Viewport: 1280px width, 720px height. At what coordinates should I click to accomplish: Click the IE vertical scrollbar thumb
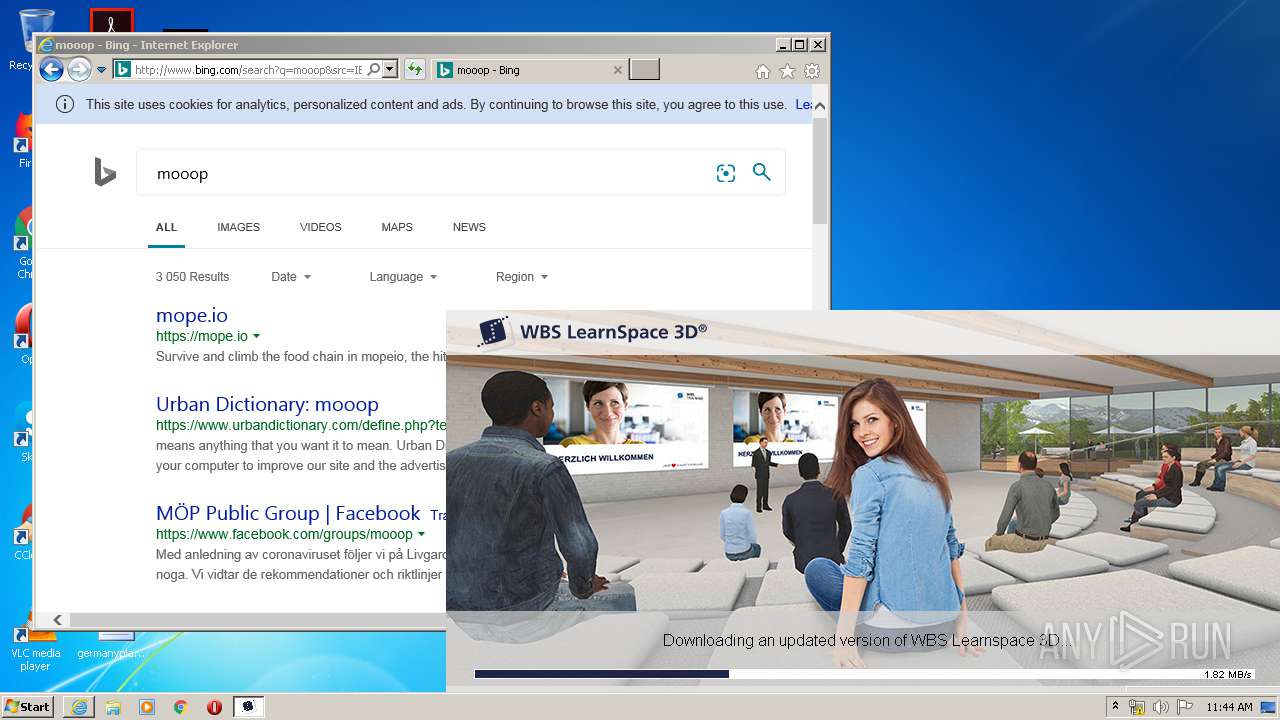(820, 170)
